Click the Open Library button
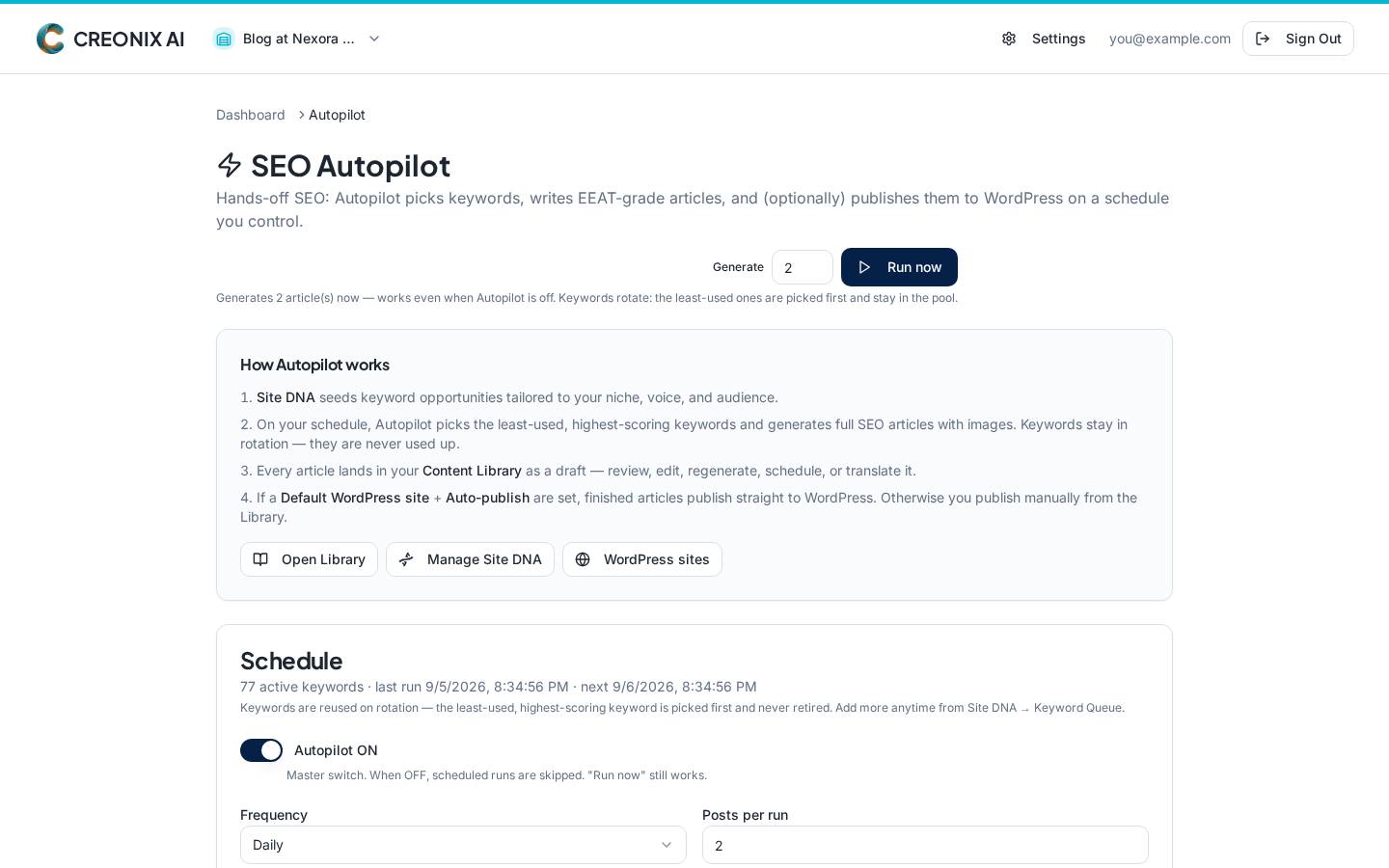 (x=309, y=559)
